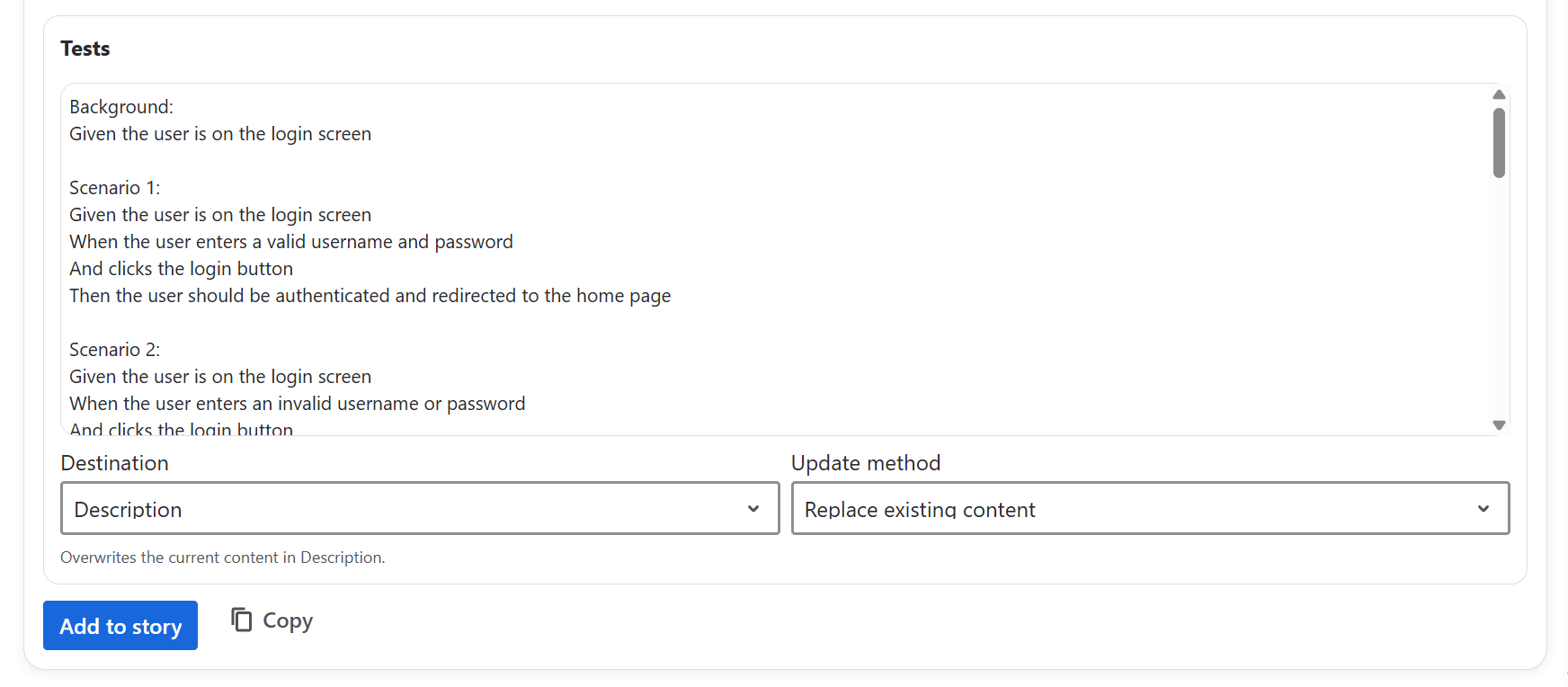The image size is (1568, 687).
Task: Click the chevron on the Update method selector
Action: 1483,508
